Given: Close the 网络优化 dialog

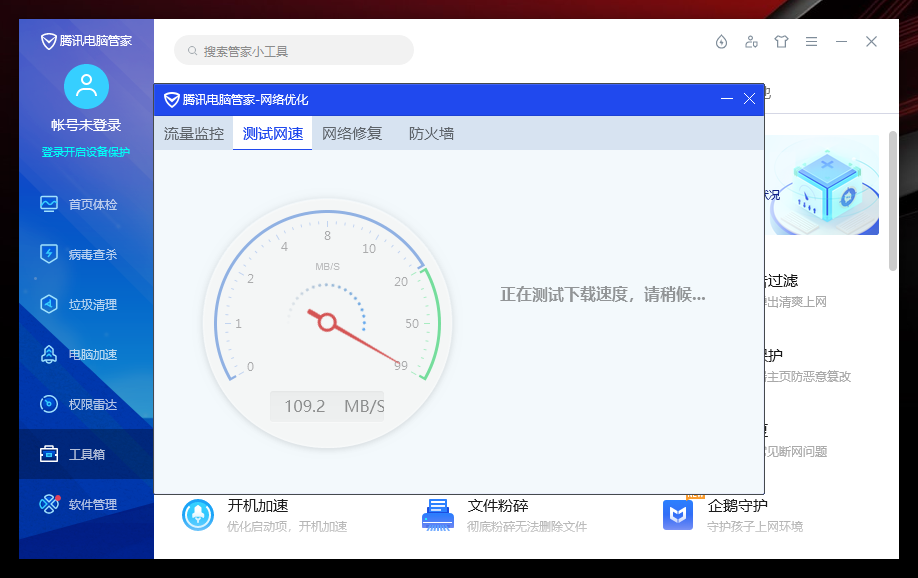Looking at the screenshot, I should (749, 99).
